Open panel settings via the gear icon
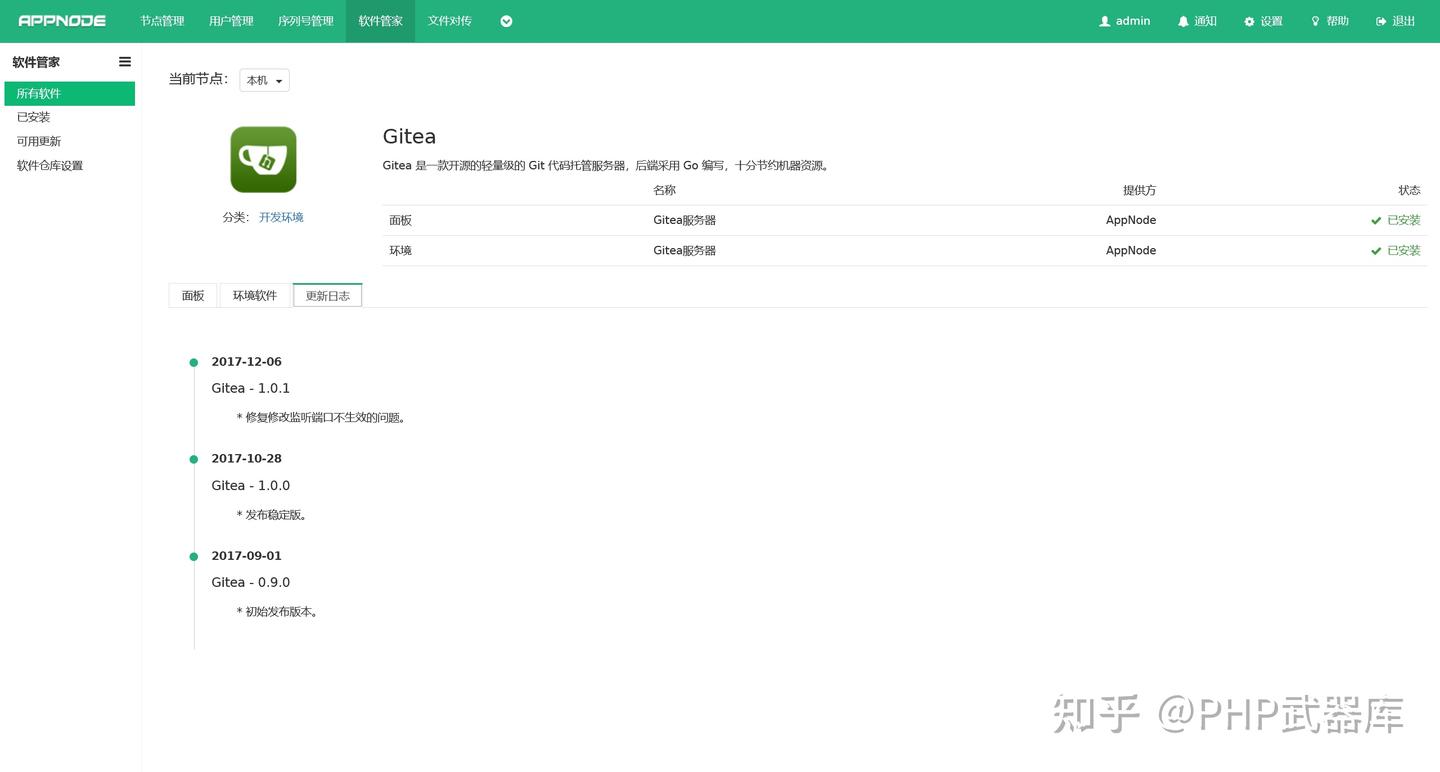 [x=1248, y=20]
